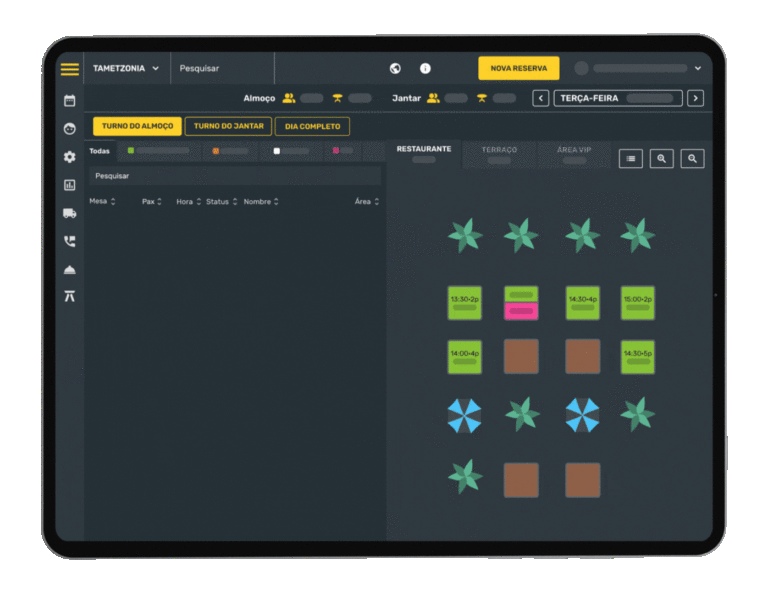Screen dimensions: 768x594
Task: Sort the list by Hora column
Action: tap(188, 201)
